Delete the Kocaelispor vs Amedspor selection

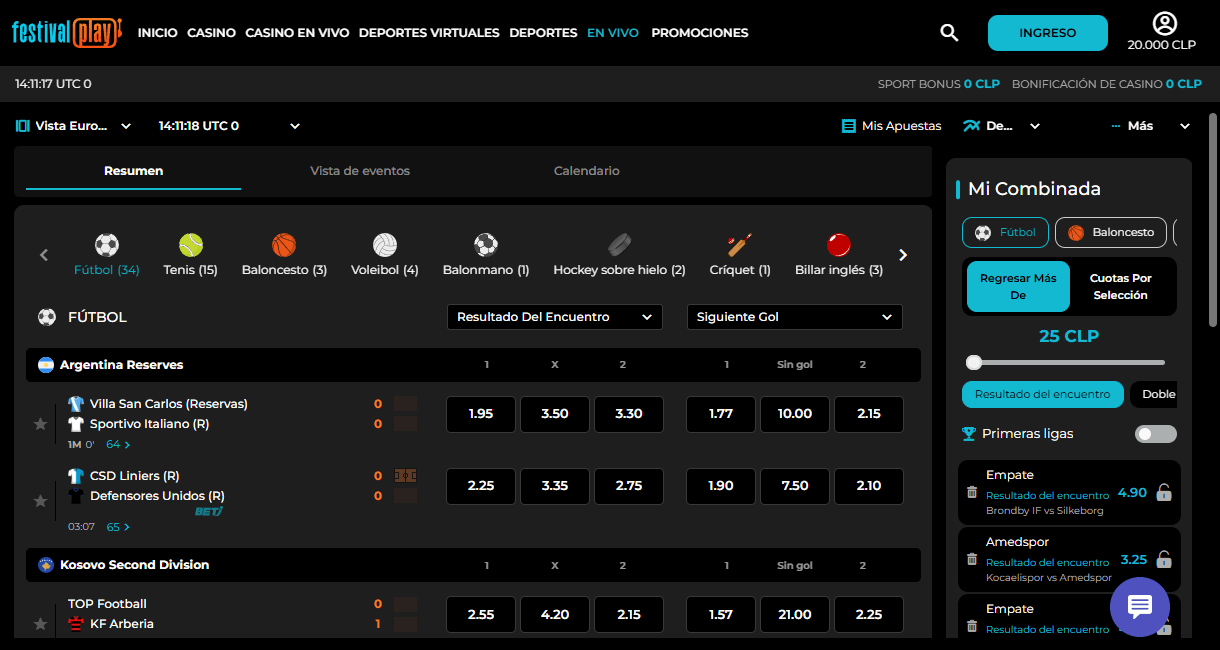tap(971, 559)
